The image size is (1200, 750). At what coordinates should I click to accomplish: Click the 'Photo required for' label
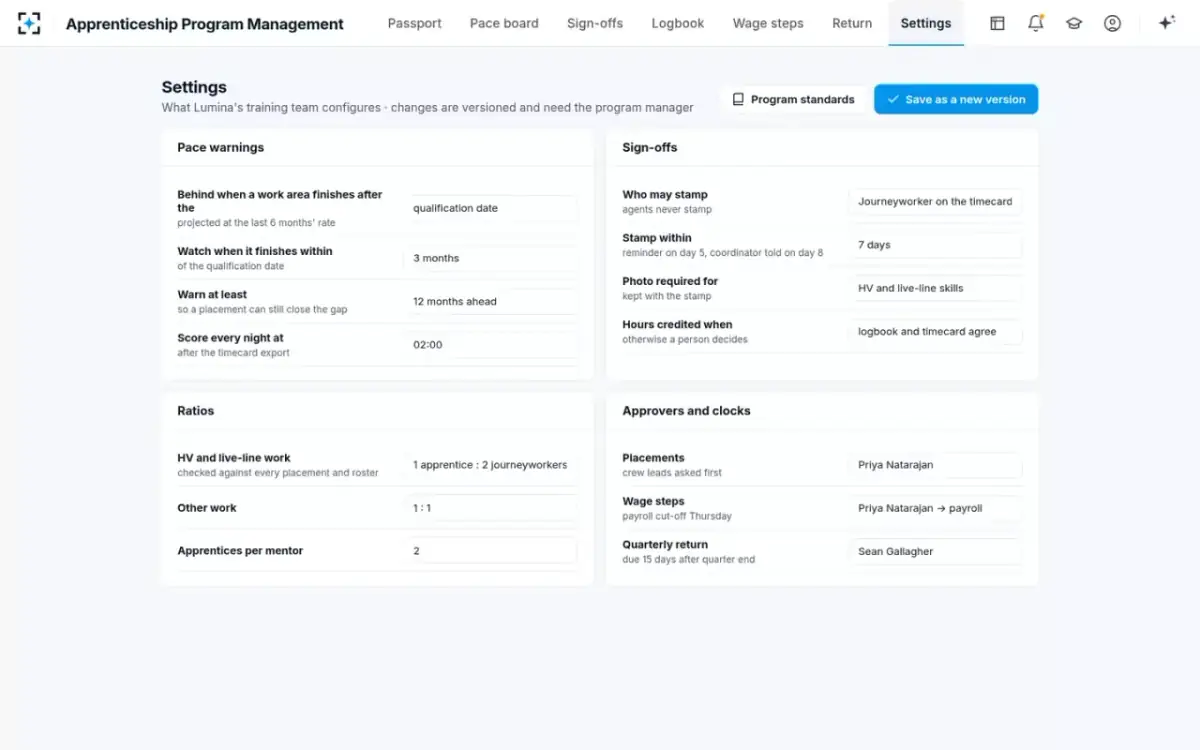(x=670, y=281)
